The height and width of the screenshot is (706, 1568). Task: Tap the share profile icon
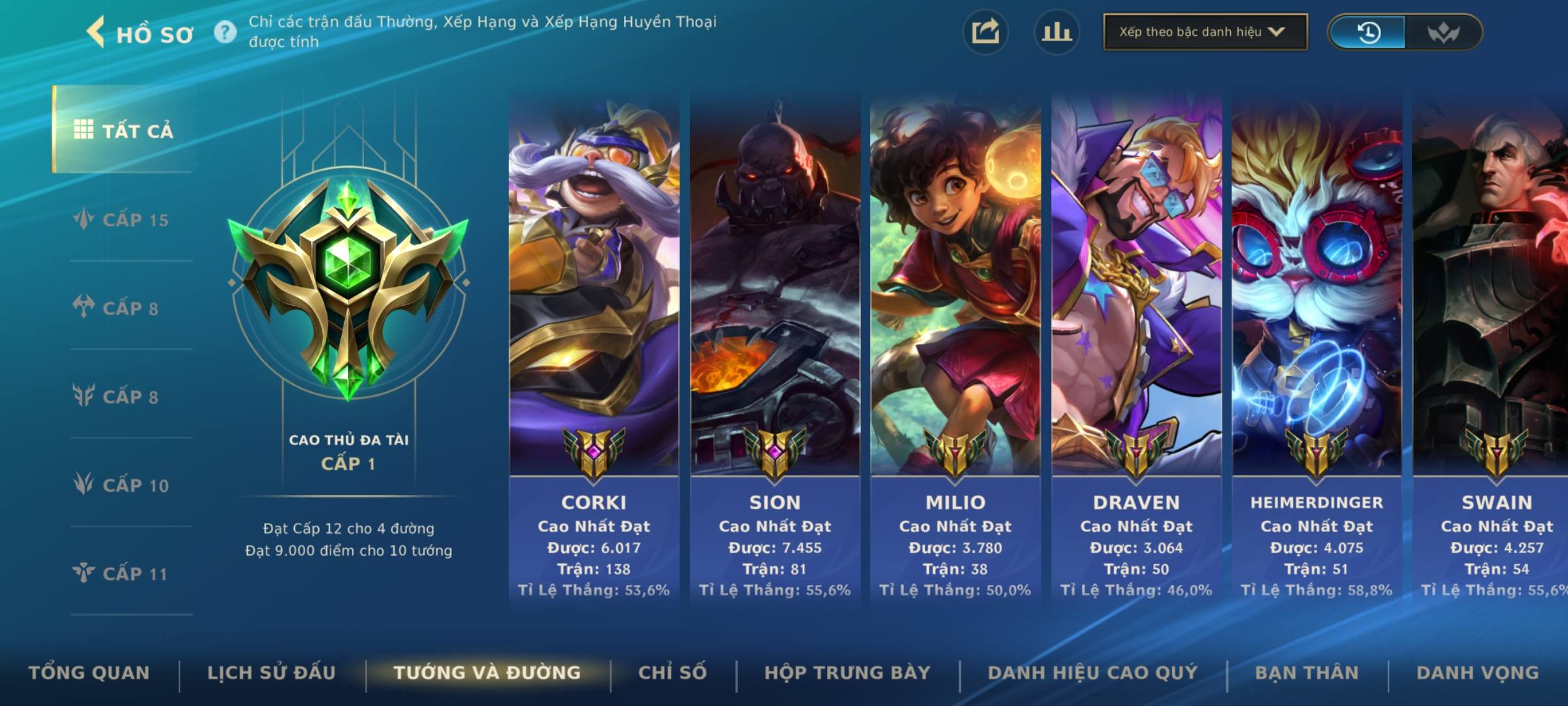985,32
